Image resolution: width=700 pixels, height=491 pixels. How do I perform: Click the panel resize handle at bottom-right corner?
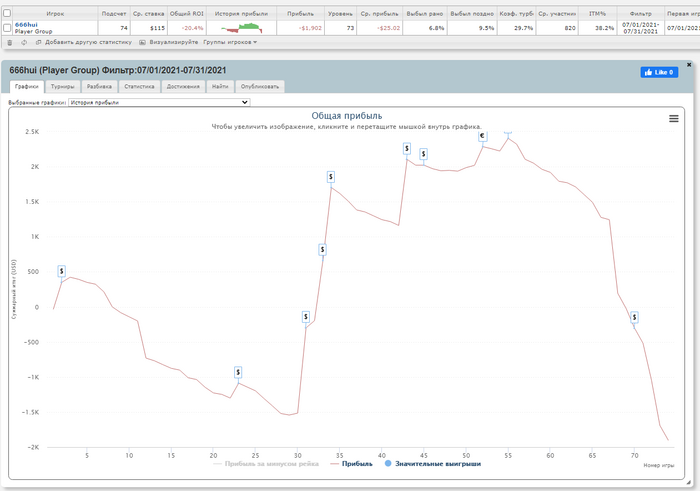click(688, 483)
